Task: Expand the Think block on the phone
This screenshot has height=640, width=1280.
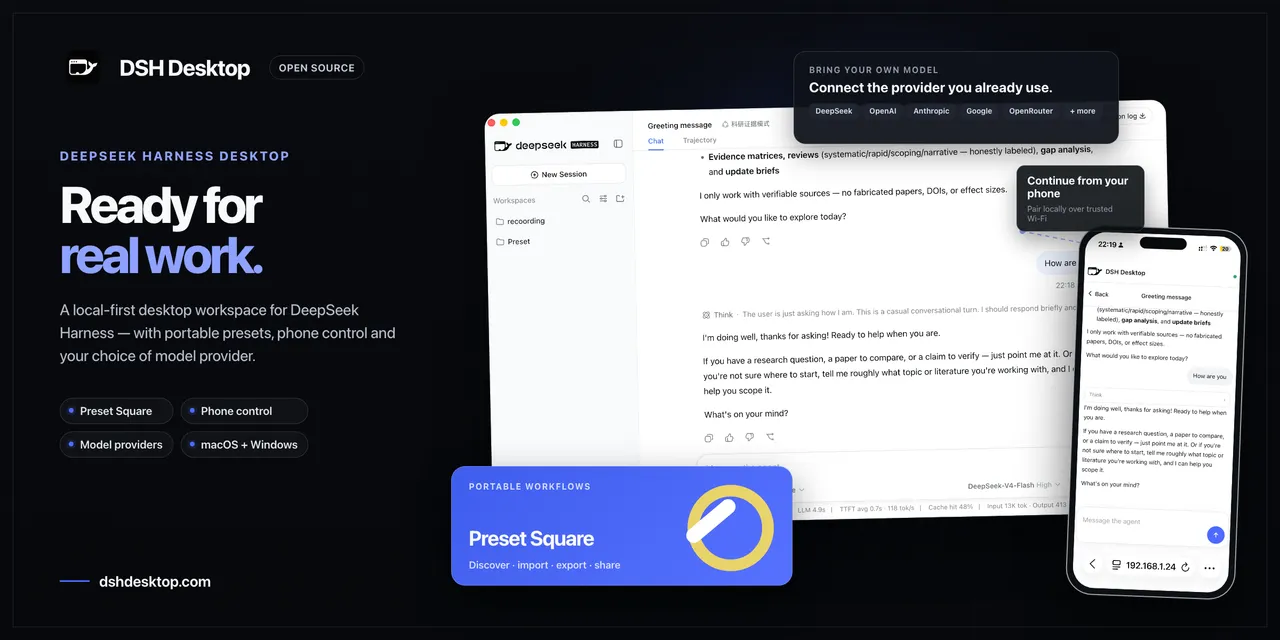Action: [1155, 395]
